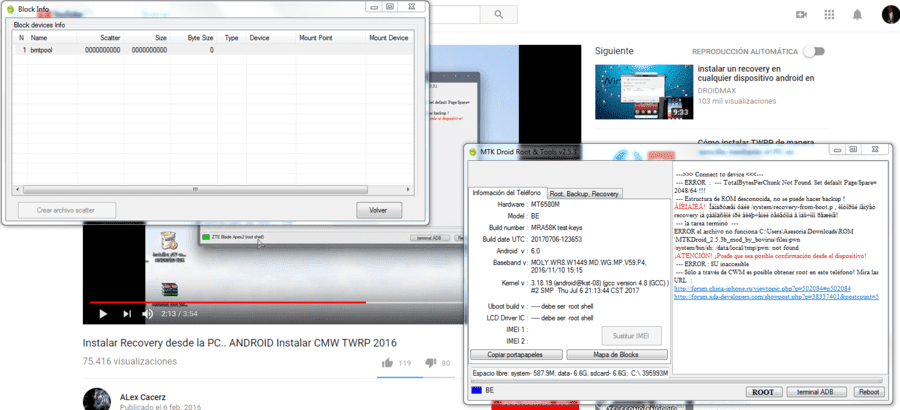900x410 pixels.
Task: Click Block Info Android title icon
Action: 10,9
